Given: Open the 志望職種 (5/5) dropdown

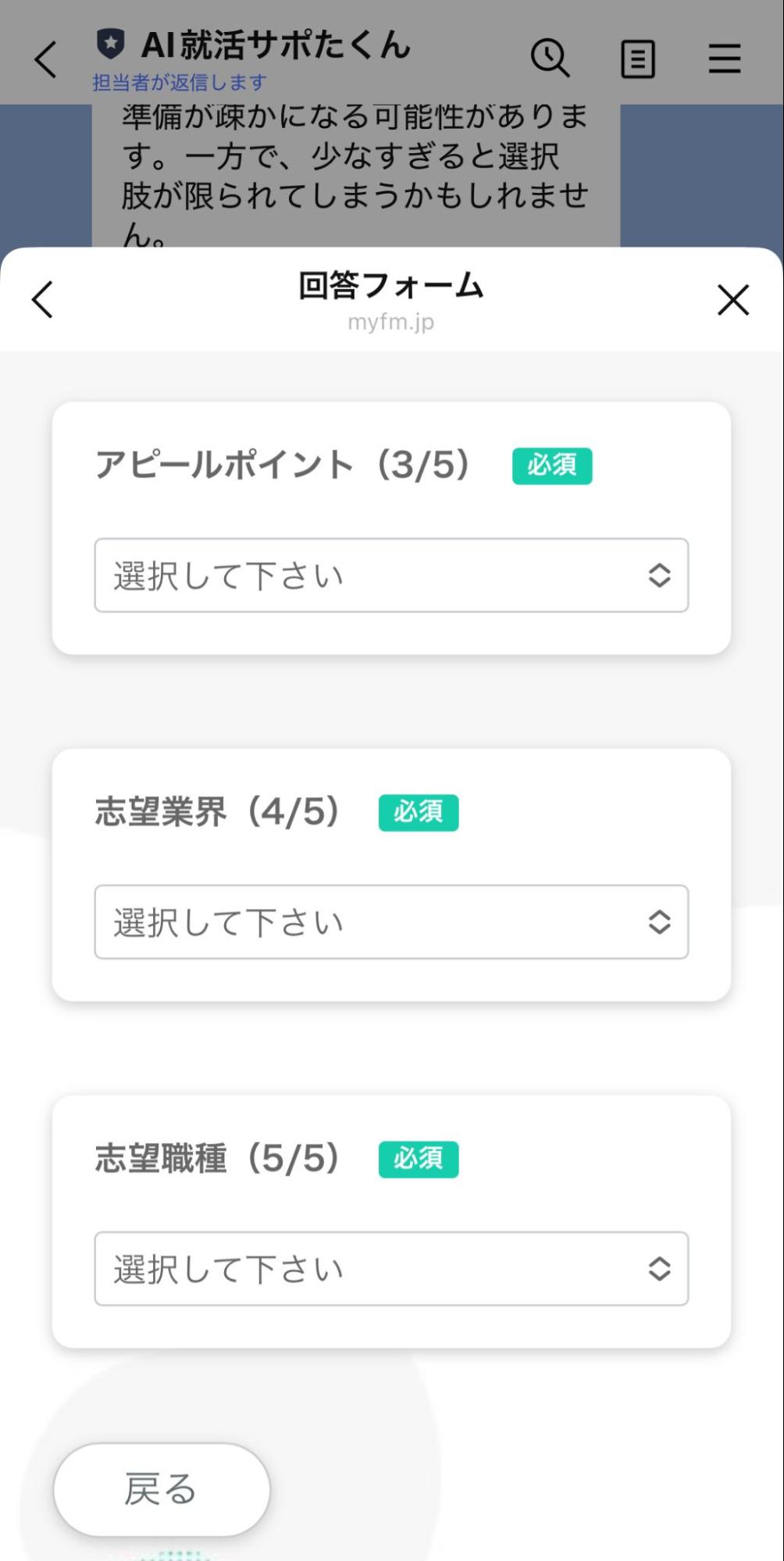Looking at the screenshot, I should tap(391, 1269).
